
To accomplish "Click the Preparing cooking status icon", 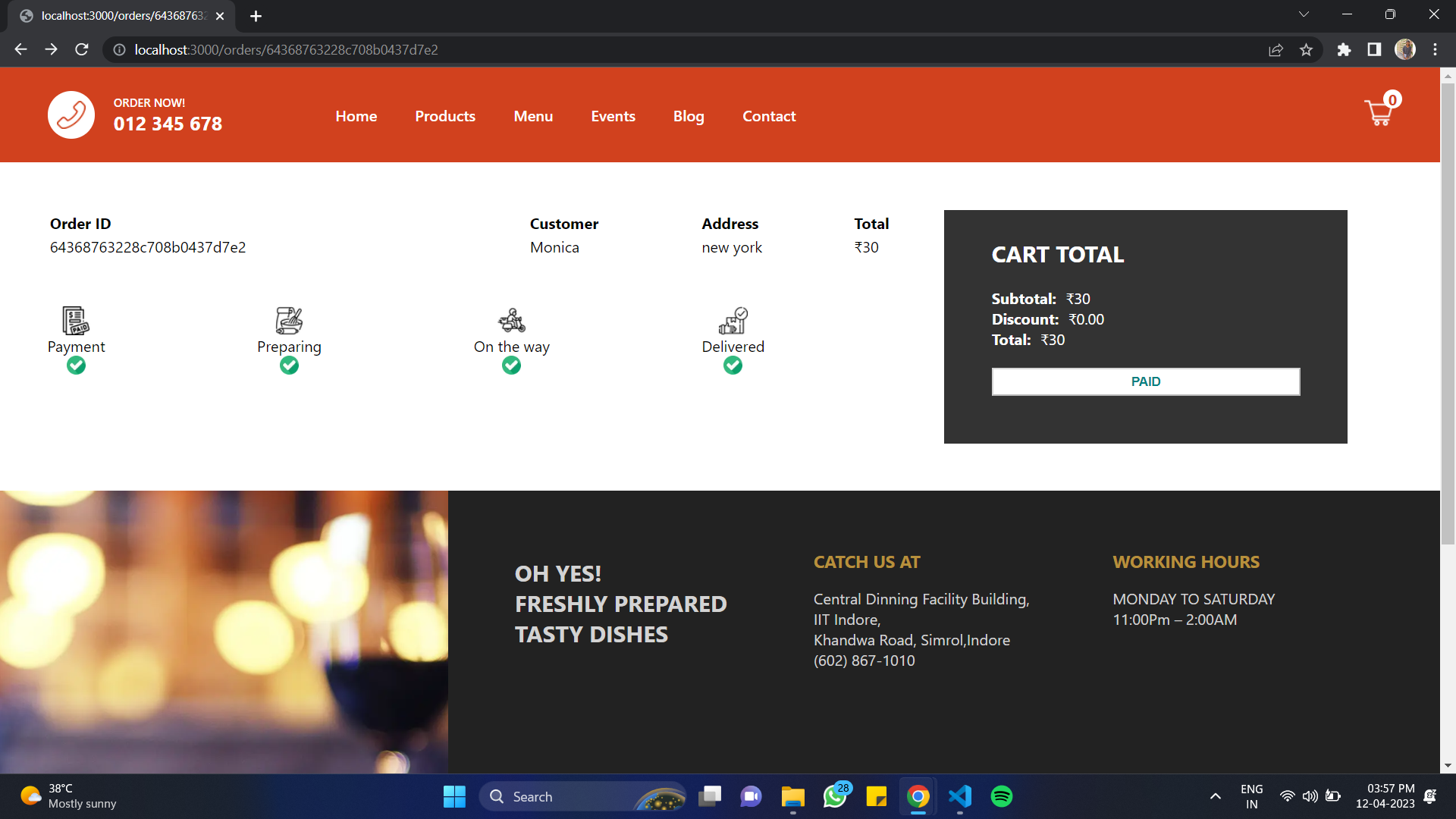I will (x=288, y=320).
